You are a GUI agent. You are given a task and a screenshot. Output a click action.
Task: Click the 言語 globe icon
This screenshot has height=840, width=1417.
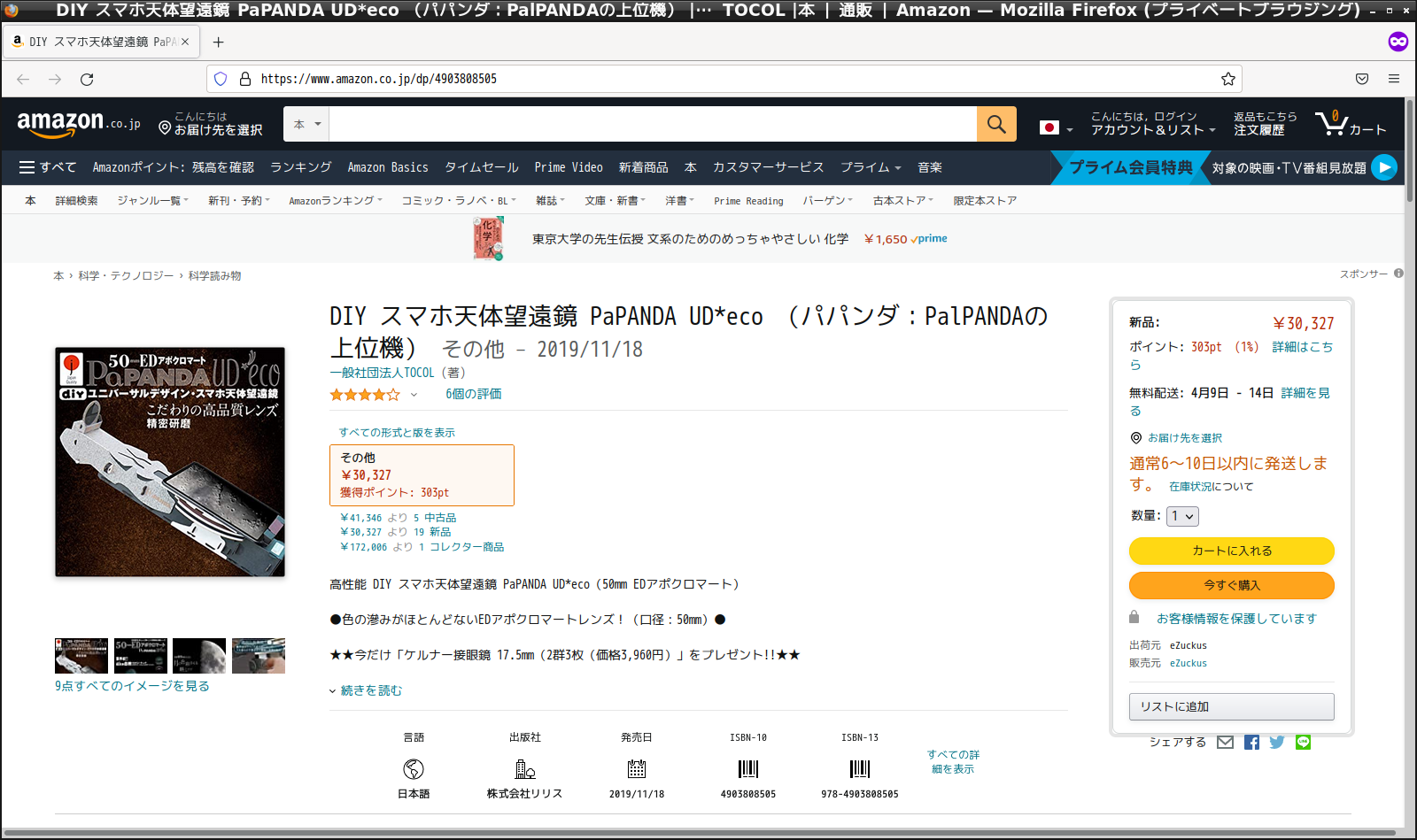414,768
